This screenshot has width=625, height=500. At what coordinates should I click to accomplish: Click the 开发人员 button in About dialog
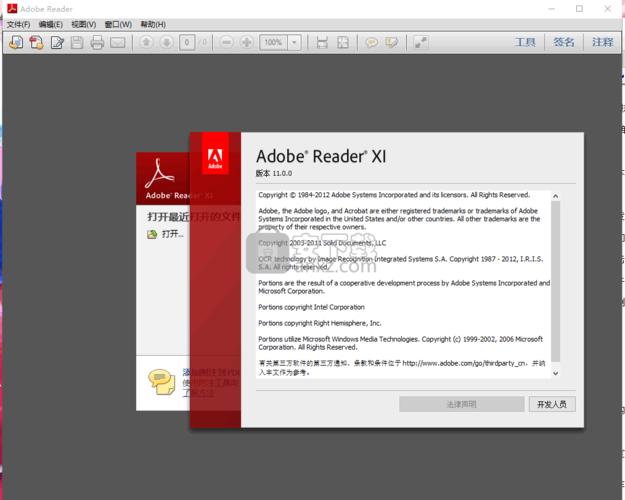552,404
